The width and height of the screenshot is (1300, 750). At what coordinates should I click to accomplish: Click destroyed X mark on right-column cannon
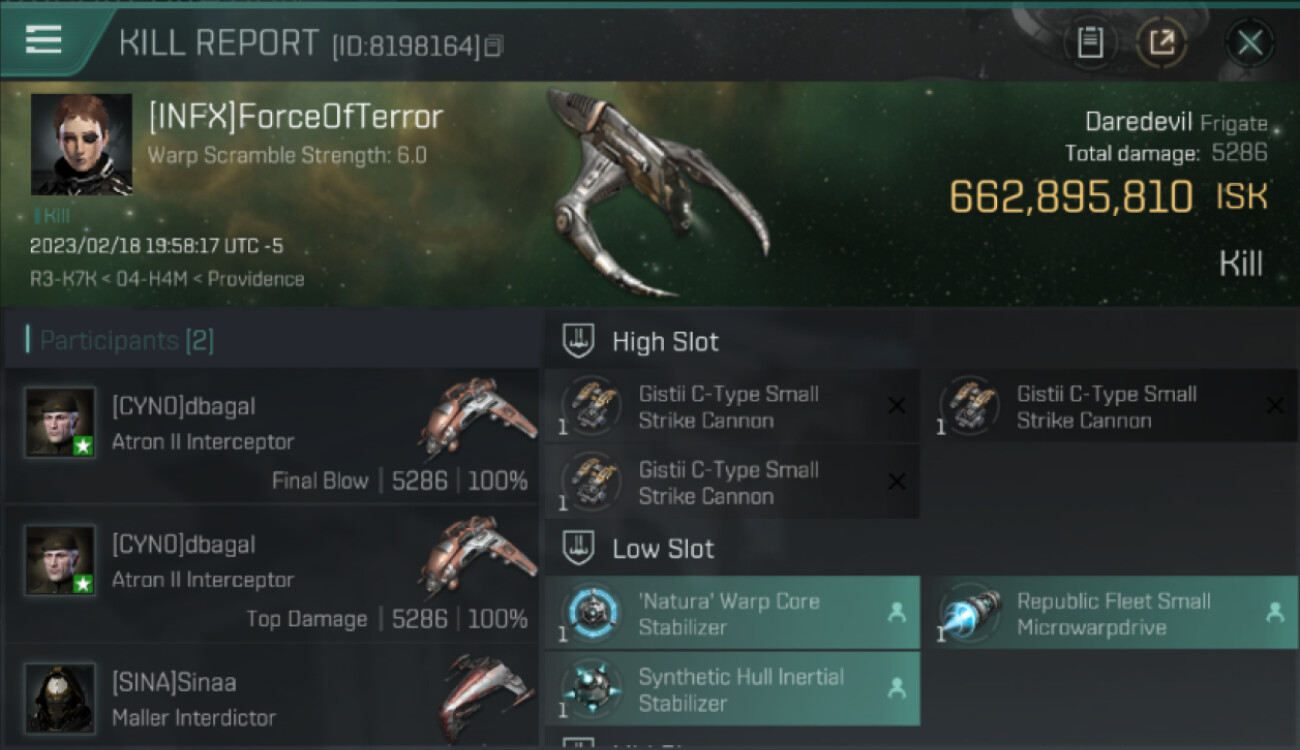pyautogui.click(x=1275, y=405)
